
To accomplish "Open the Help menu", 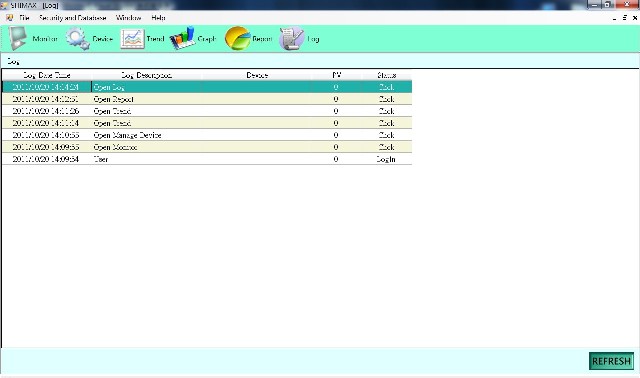I will [x=158, y=18].
